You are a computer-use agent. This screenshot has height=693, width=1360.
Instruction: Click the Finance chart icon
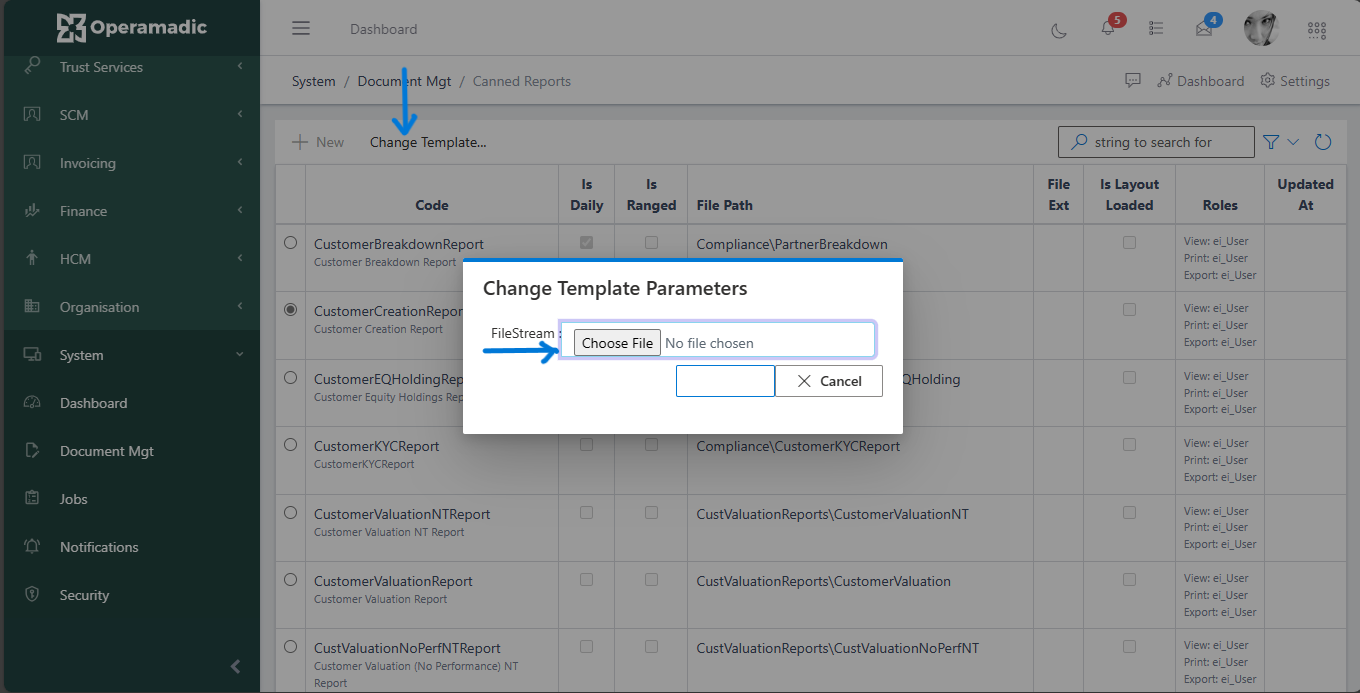coord(32,210)
